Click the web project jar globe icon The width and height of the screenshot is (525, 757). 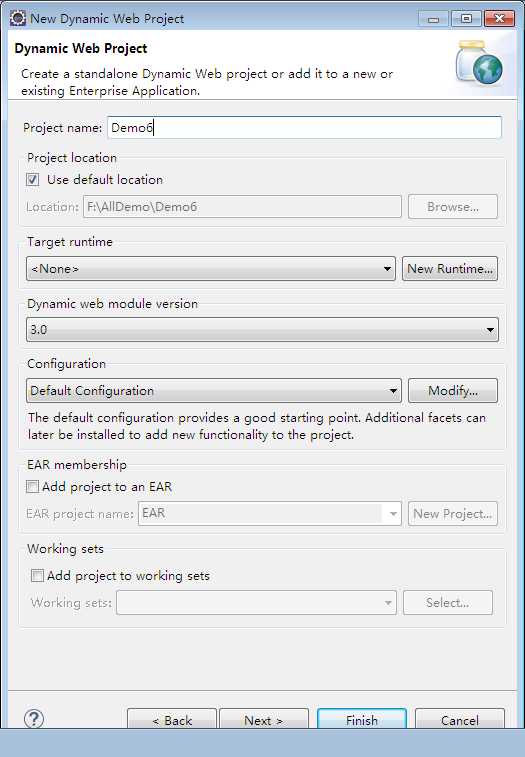(479, 63)
